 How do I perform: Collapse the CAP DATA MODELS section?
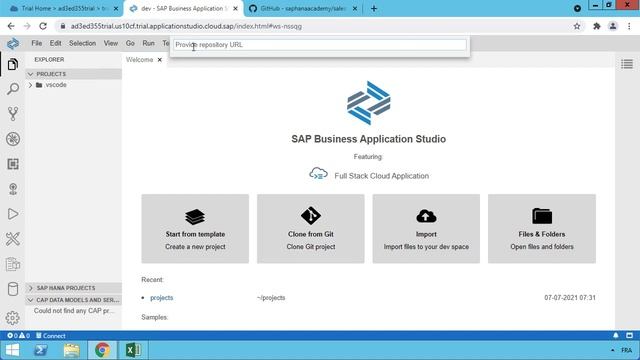point(73,300)
